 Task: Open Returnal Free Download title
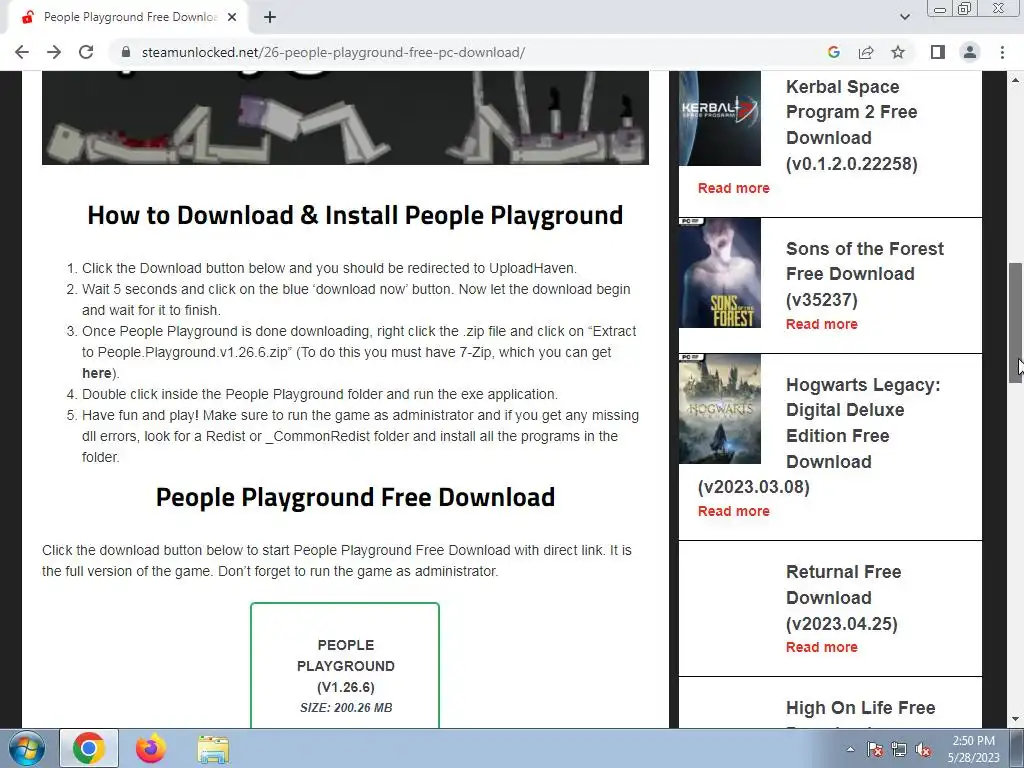844,598
